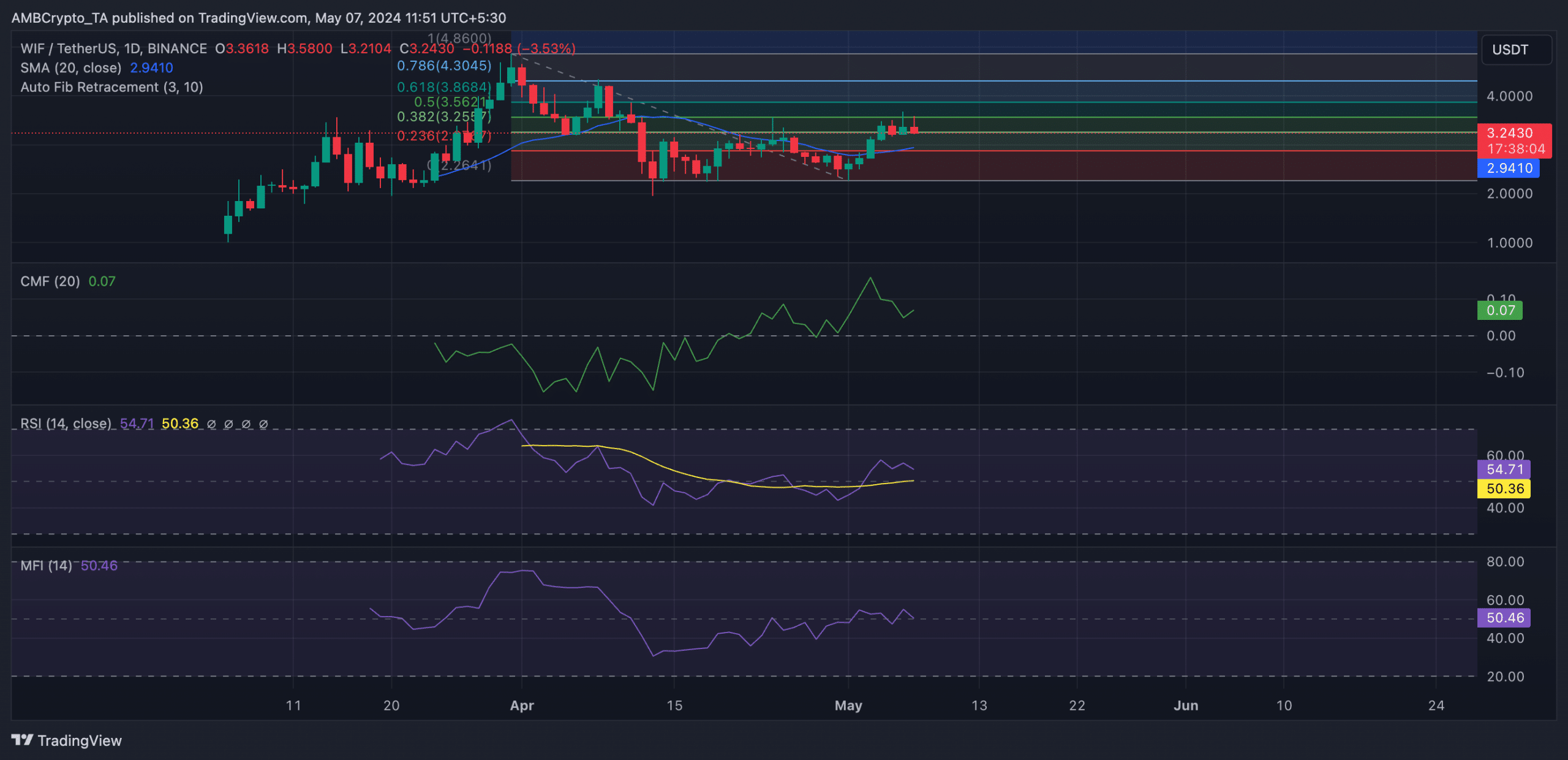Viewport: 1568px width, 760px height.
Task: Click the SMA (20, close) indicator label
Action: tap(71, 68)
